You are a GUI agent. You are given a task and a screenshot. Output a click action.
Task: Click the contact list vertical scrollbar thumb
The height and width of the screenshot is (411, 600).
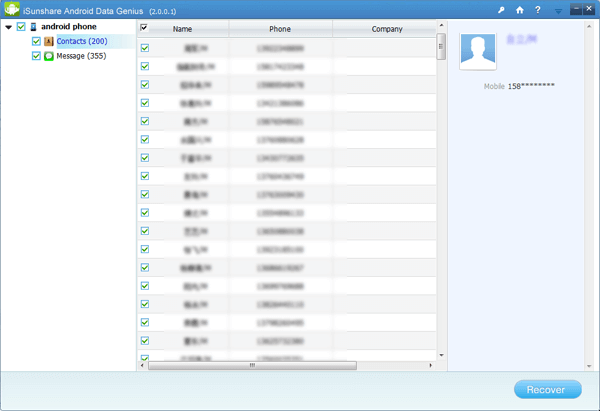[441, 47]
